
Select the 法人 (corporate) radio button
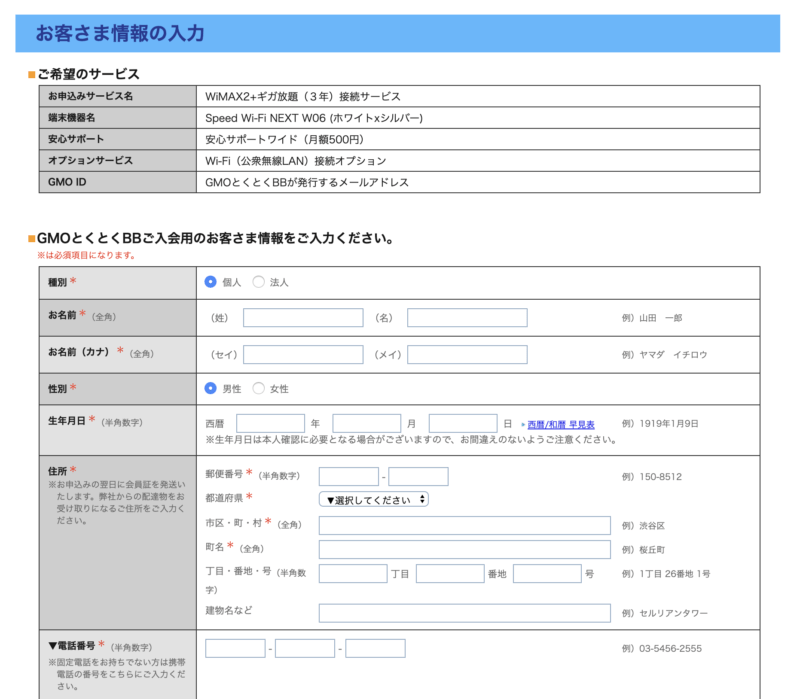(x=260, y=282)
